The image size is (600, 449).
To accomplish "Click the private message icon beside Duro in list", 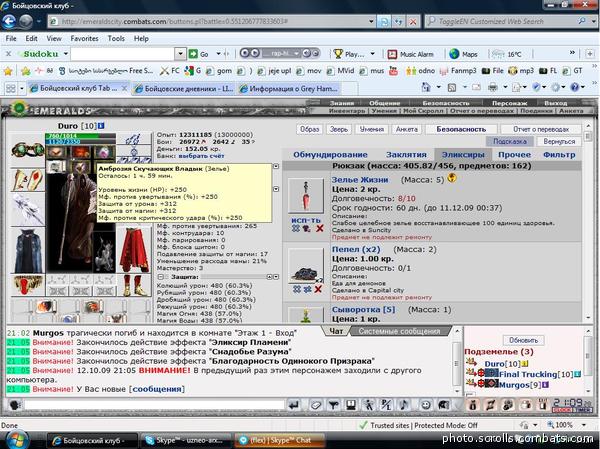I will tap(471, 362).
